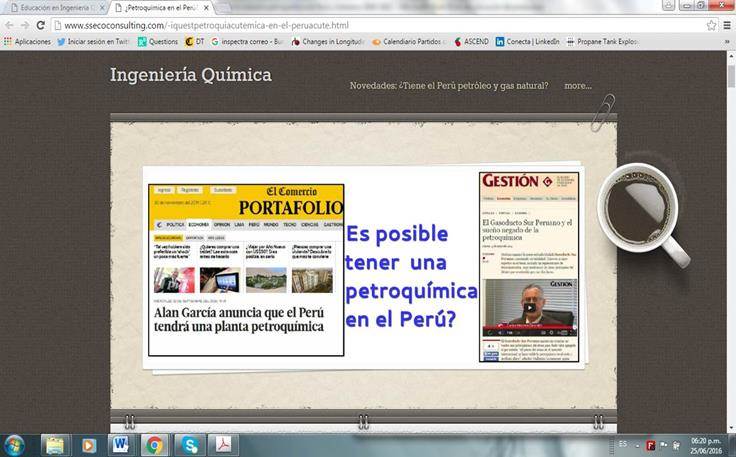Open the media player taskbar icon

coord(89,445)
